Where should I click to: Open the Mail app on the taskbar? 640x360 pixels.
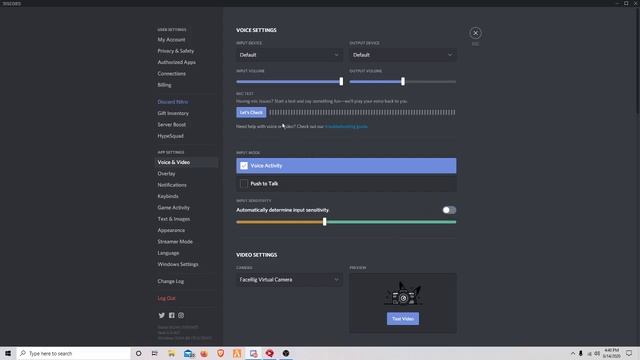[189, 353]
